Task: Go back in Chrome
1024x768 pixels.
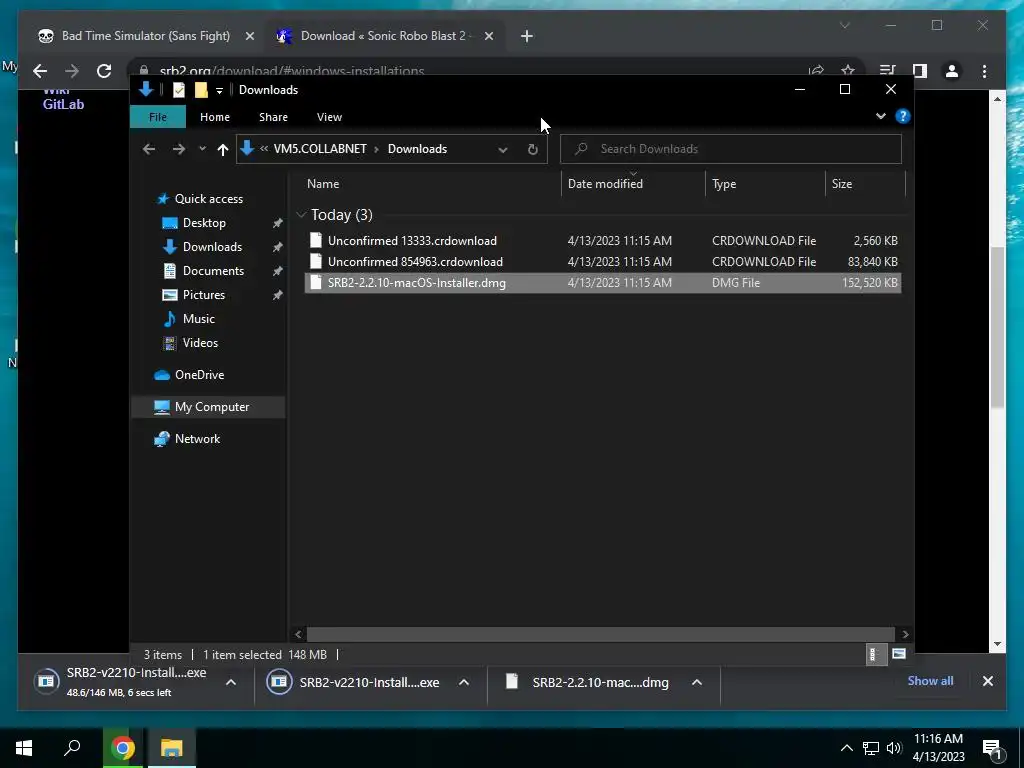Action: click(x=40, y=71)
